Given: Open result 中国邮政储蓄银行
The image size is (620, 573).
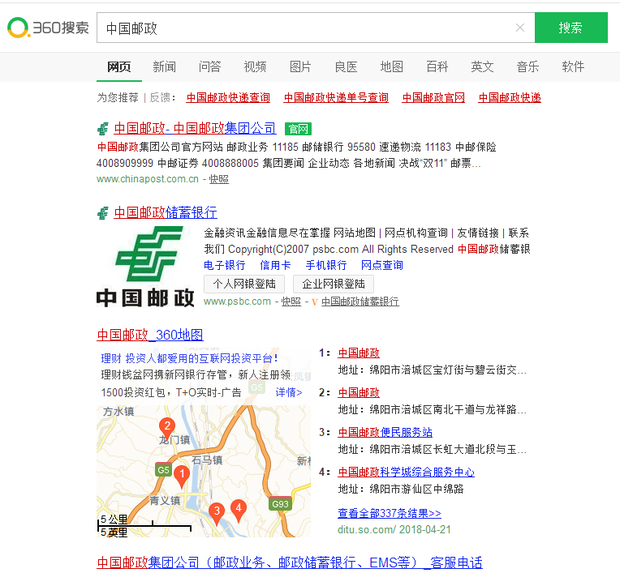Looking at the screenshot, I should click(165, 213).
